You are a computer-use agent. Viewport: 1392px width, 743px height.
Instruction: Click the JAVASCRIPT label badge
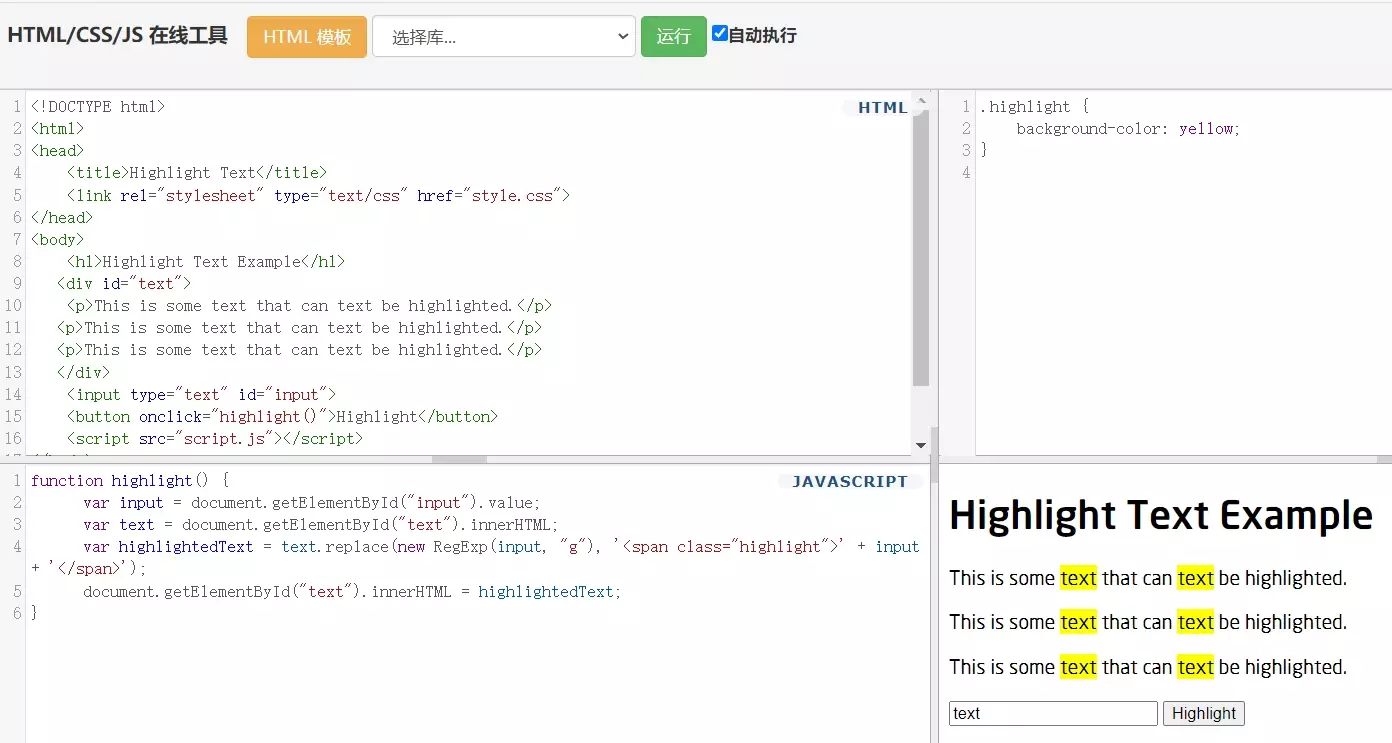point(850,481)
